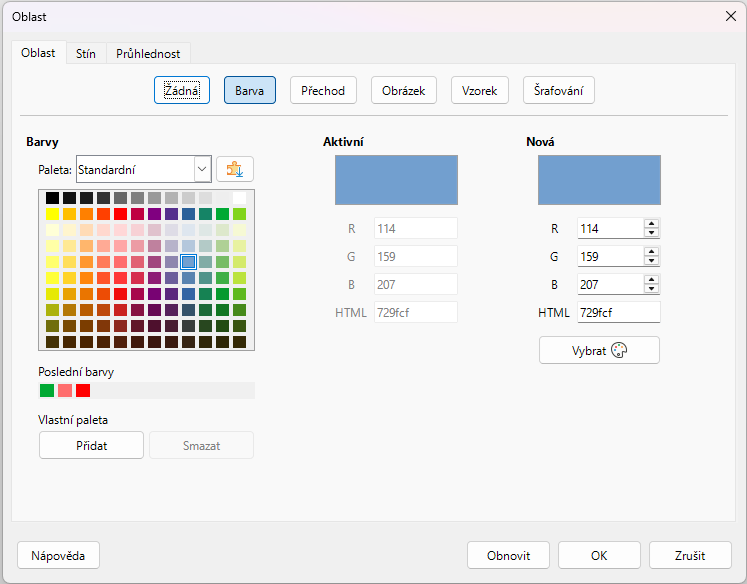Click the Nová HTML hex field
Viewport: 747px width, 584px height.
tap(619, 312)
